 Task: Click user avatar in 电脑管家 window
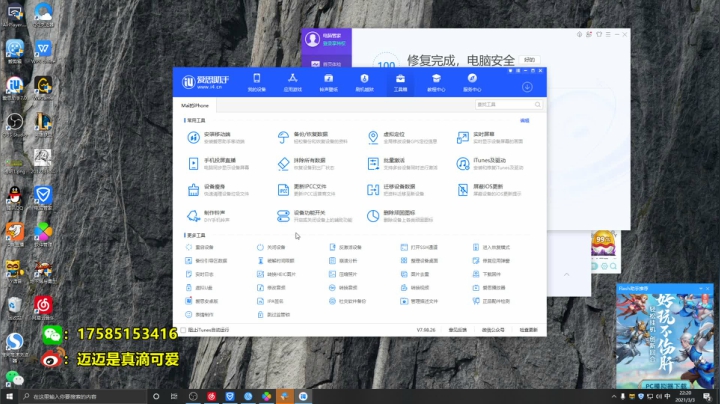pos(312,39)
